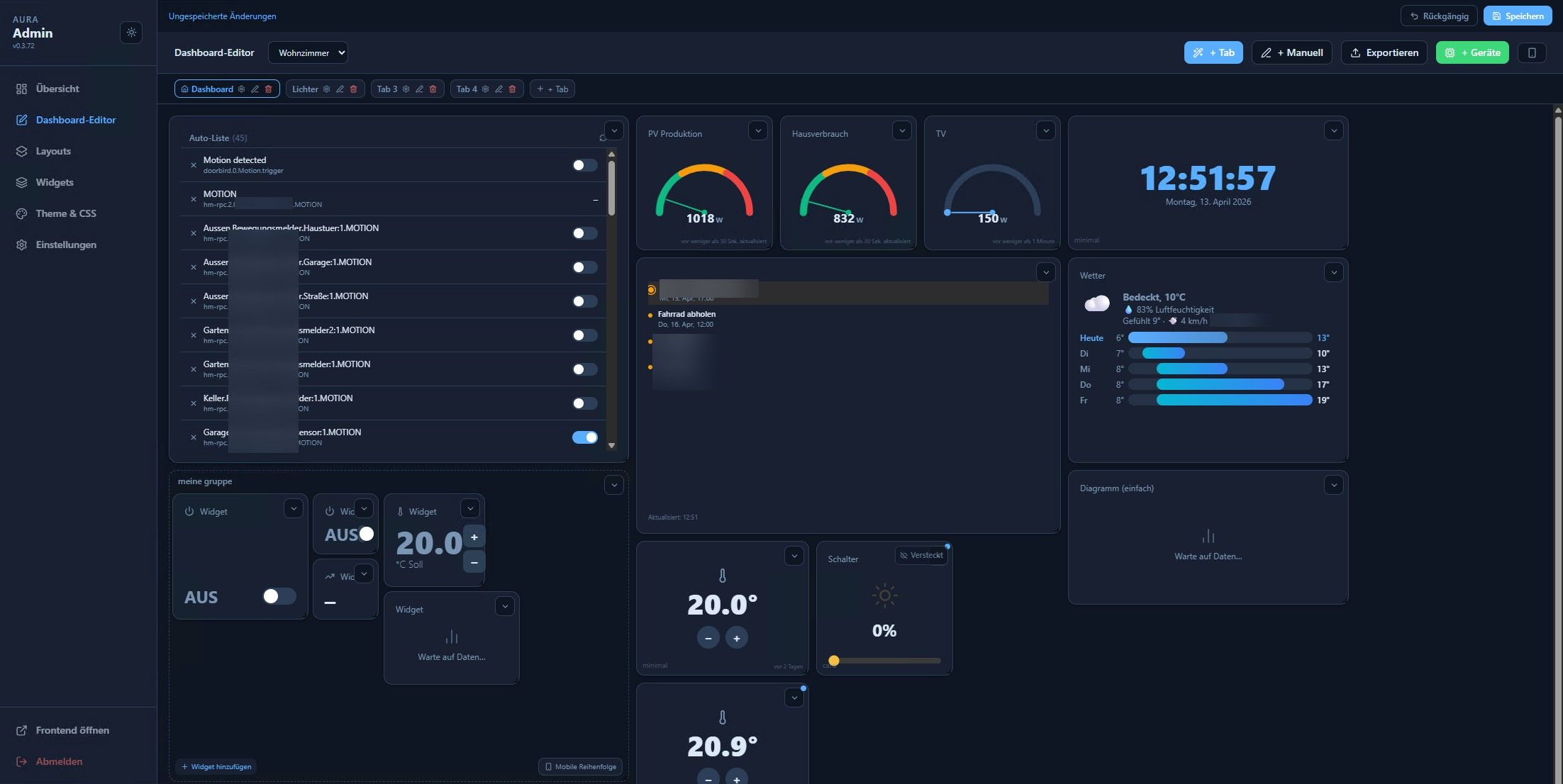Toggle the AUS switch in meine gruppe
This screenshot has height=784, width=1563.
point(279,597)
